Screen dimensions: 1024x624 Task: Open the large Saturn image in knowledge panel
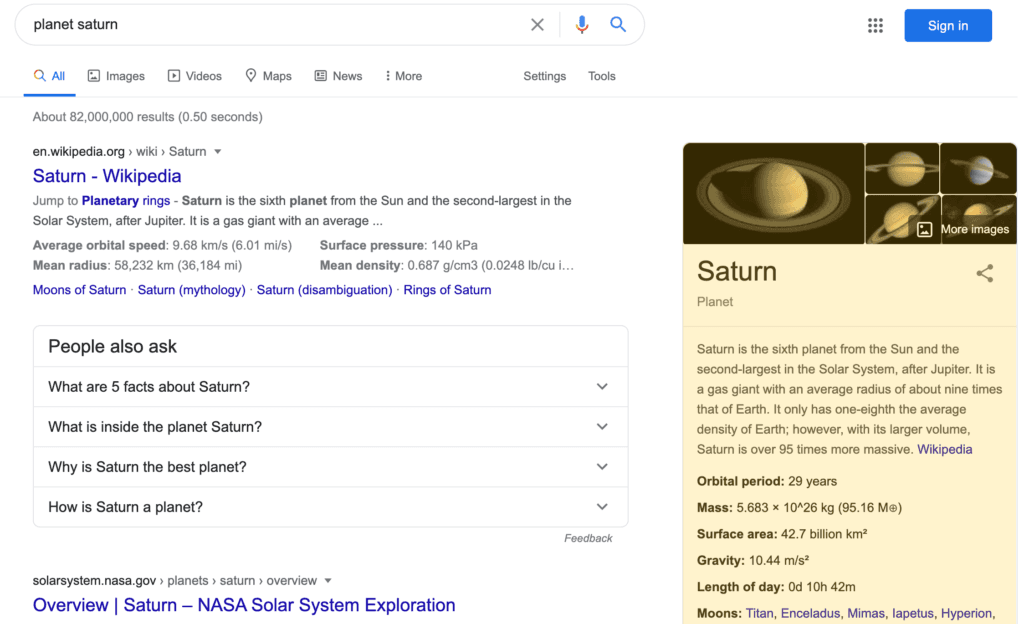pyautogui.click(x=773, y=193)
